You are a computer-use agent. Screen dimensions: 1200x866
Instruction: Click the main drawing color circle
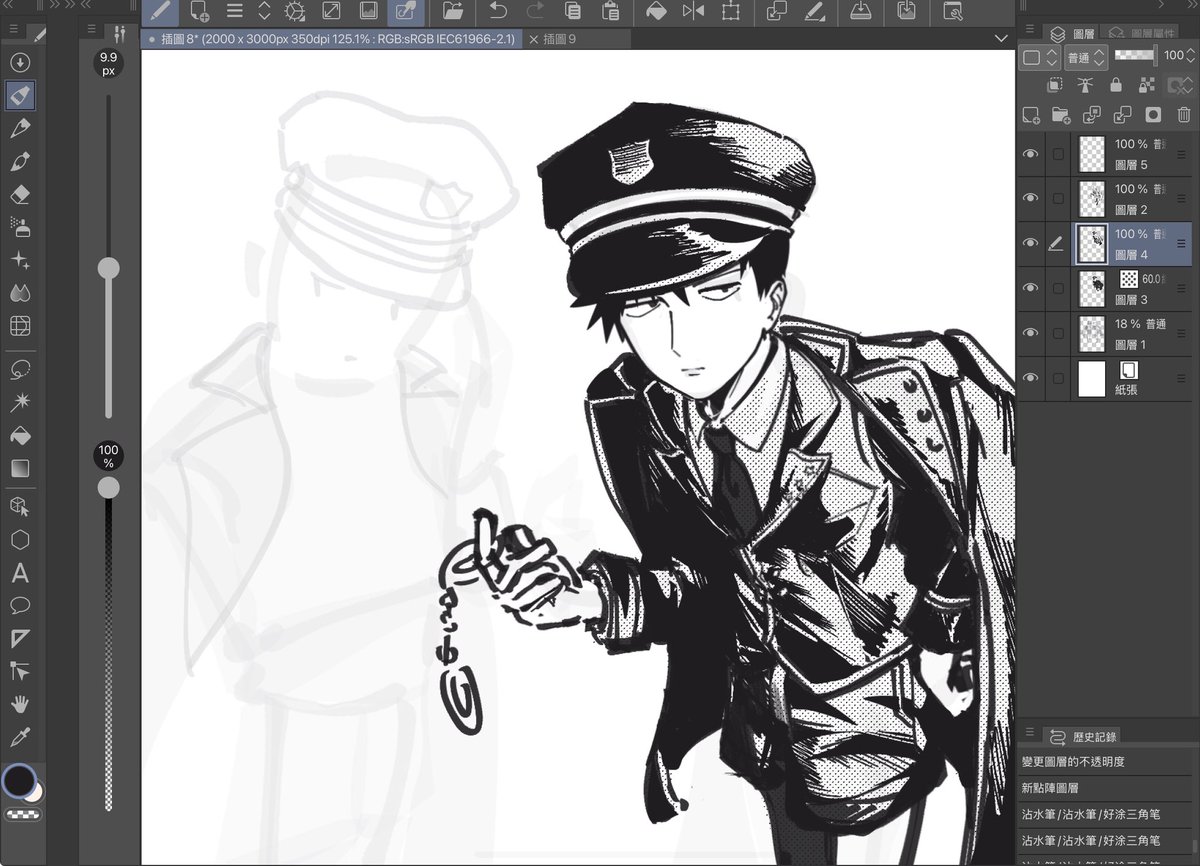tap(18, 780)
